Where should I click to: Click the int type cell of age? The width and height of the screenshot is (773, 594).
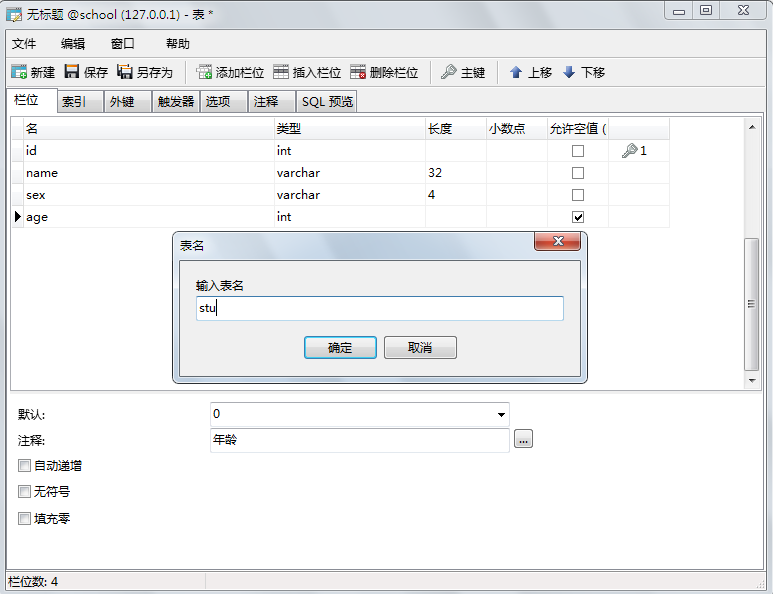pos(350,217)
